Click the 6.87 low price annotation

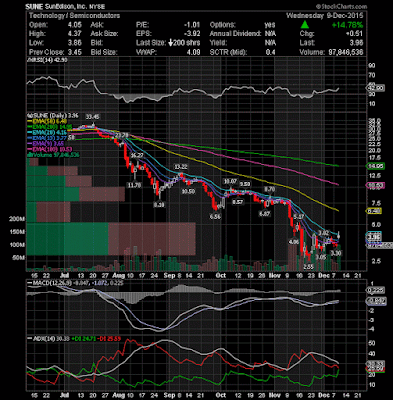click(x=264, y=214)
